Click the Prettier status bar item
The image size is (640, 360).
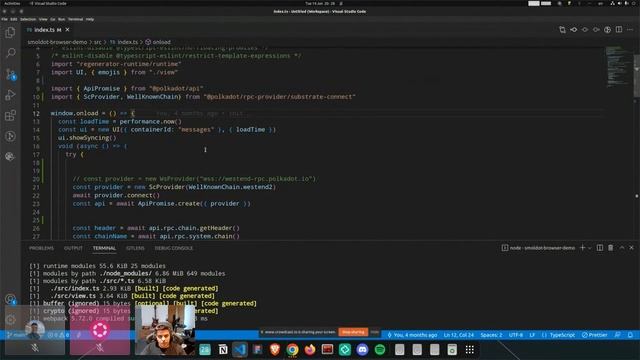click(595, 335)
